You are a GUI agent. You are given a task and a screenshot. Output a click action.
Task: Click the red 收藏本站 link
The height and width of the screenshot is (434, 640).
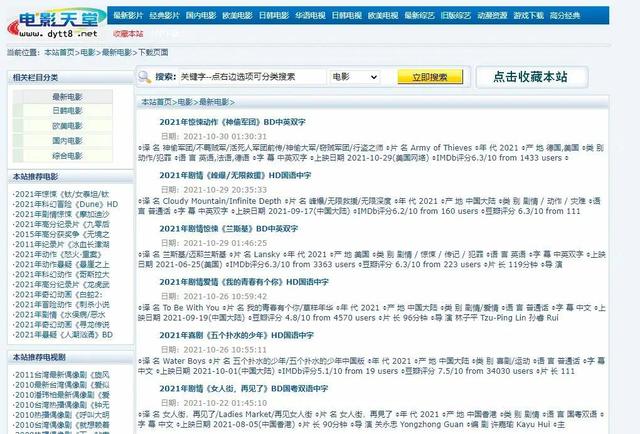click(x=128, y=33)
